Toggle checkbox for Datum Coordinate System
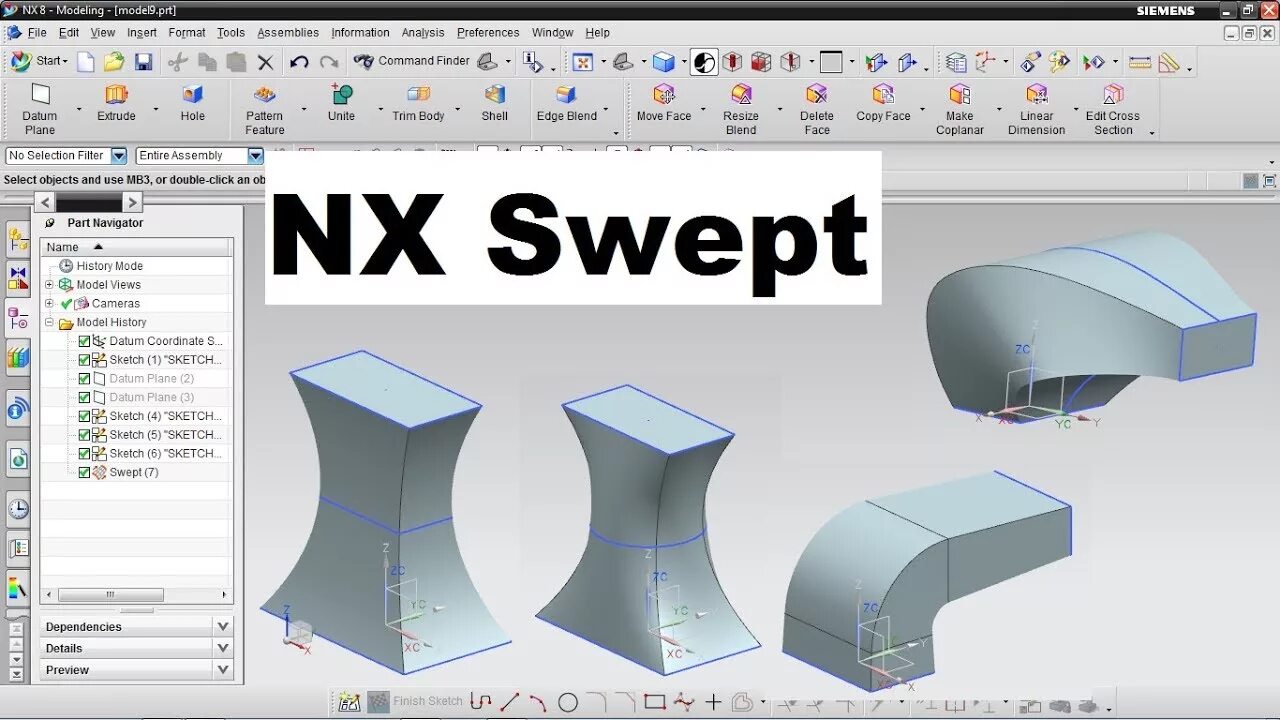This screenshot has width=1280, height=720. (x=84, y=341)
